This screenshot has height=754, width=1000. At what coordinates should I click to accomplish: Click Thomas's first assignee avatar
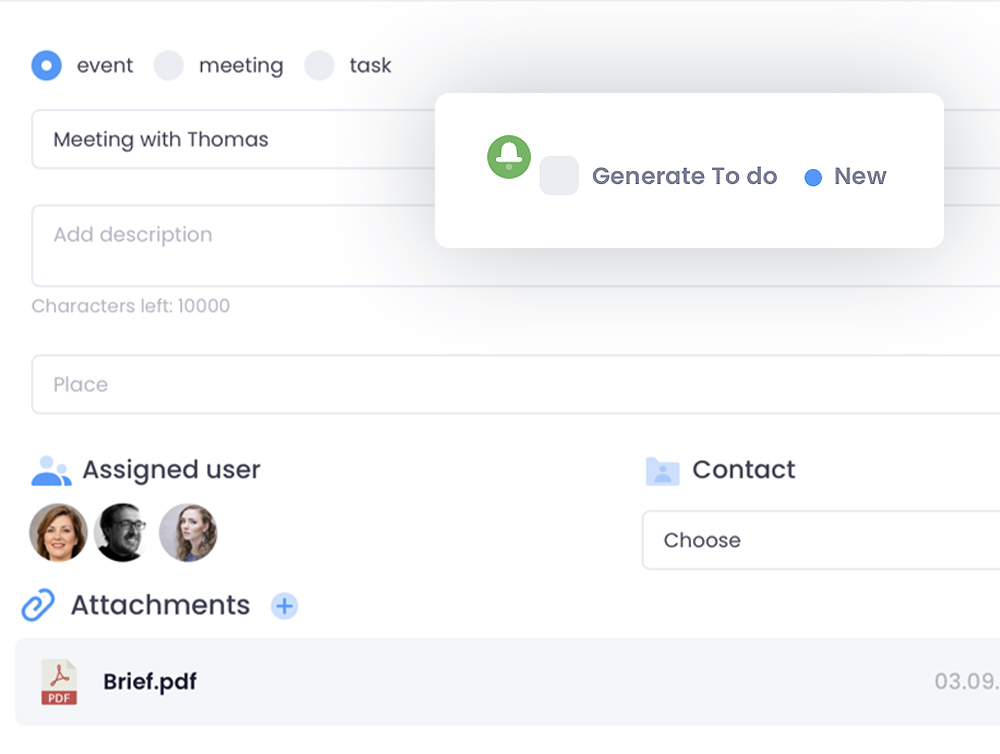(x=58, y=532)
